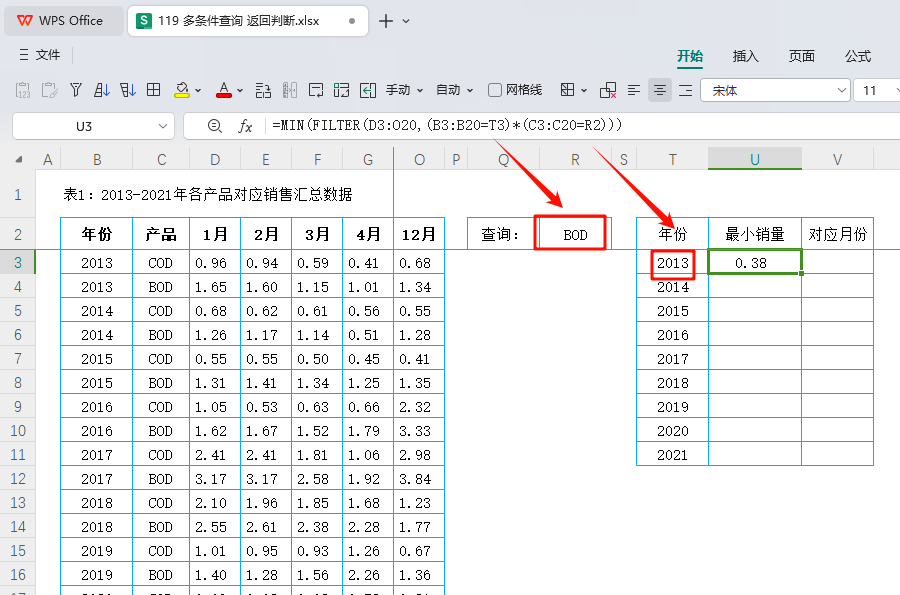Sort ascending with the A-Z icon

[x=102, y=90]
